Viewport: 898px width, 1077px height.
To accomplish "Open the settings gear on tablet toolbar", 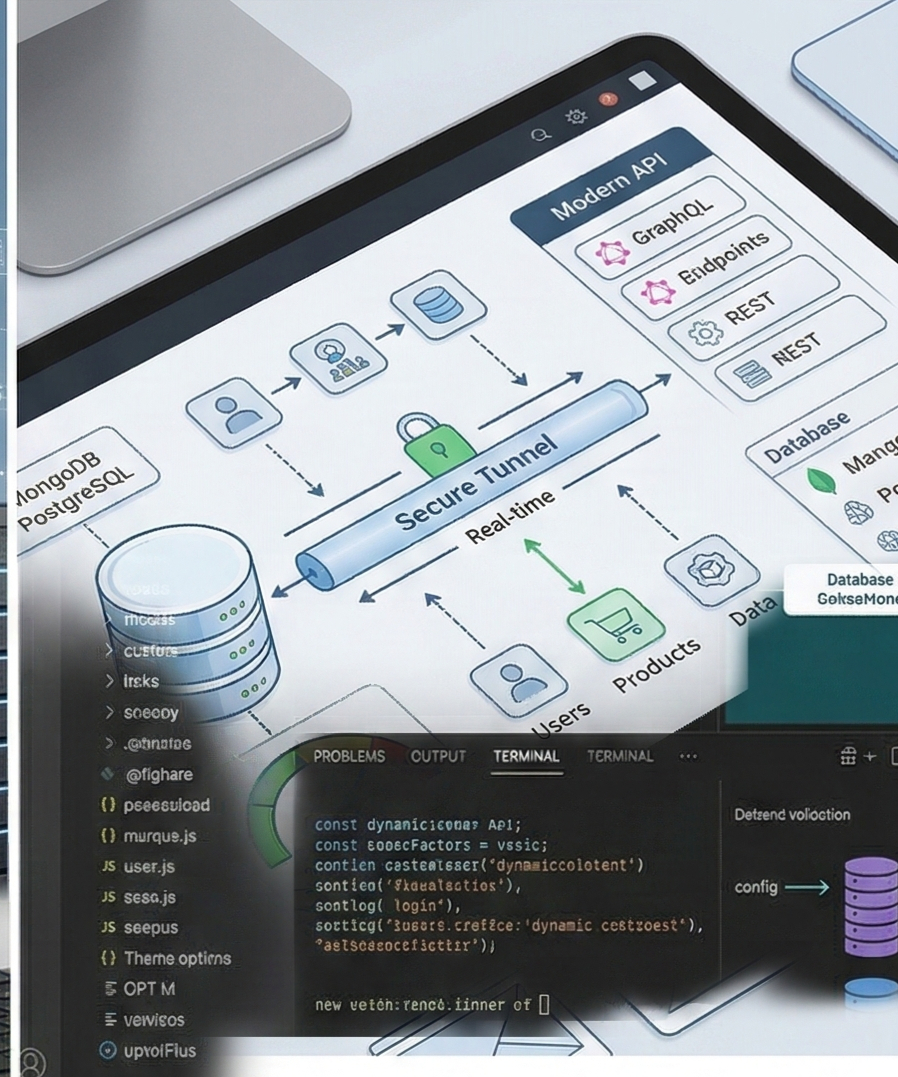I will [576, 117].
